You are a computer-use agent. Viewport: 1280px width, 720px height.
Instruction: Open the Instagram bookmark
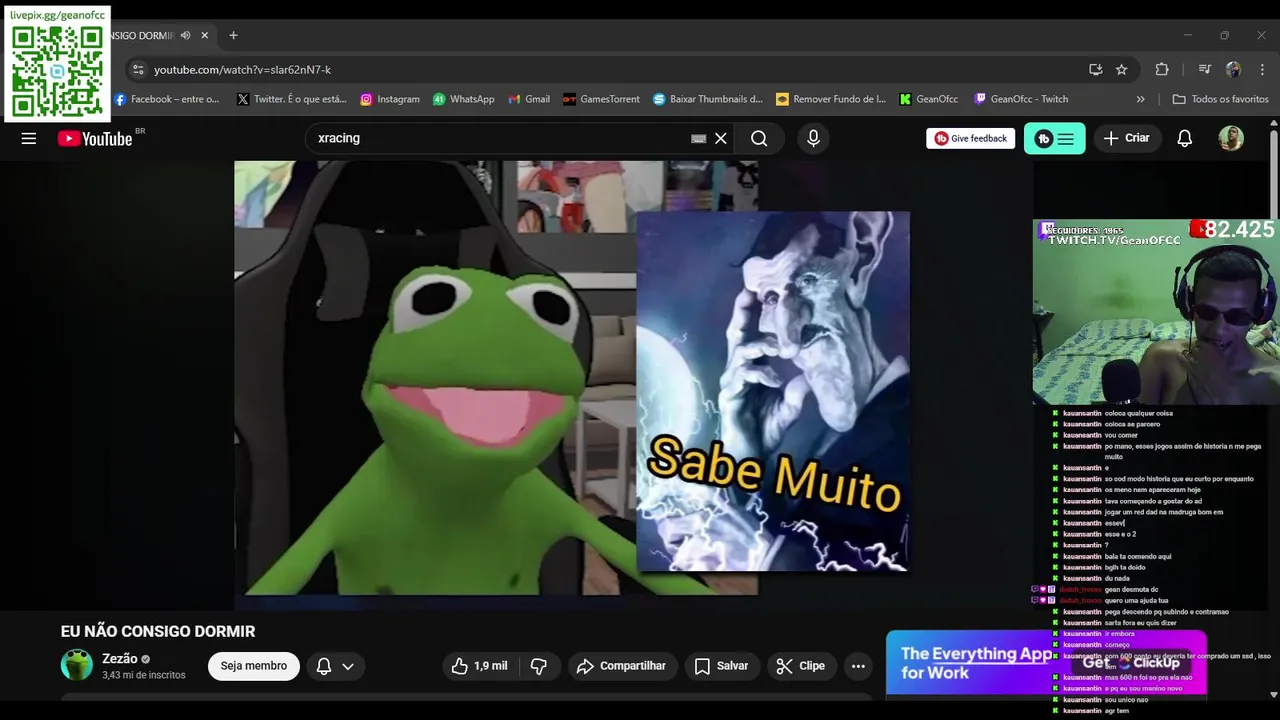390,99
